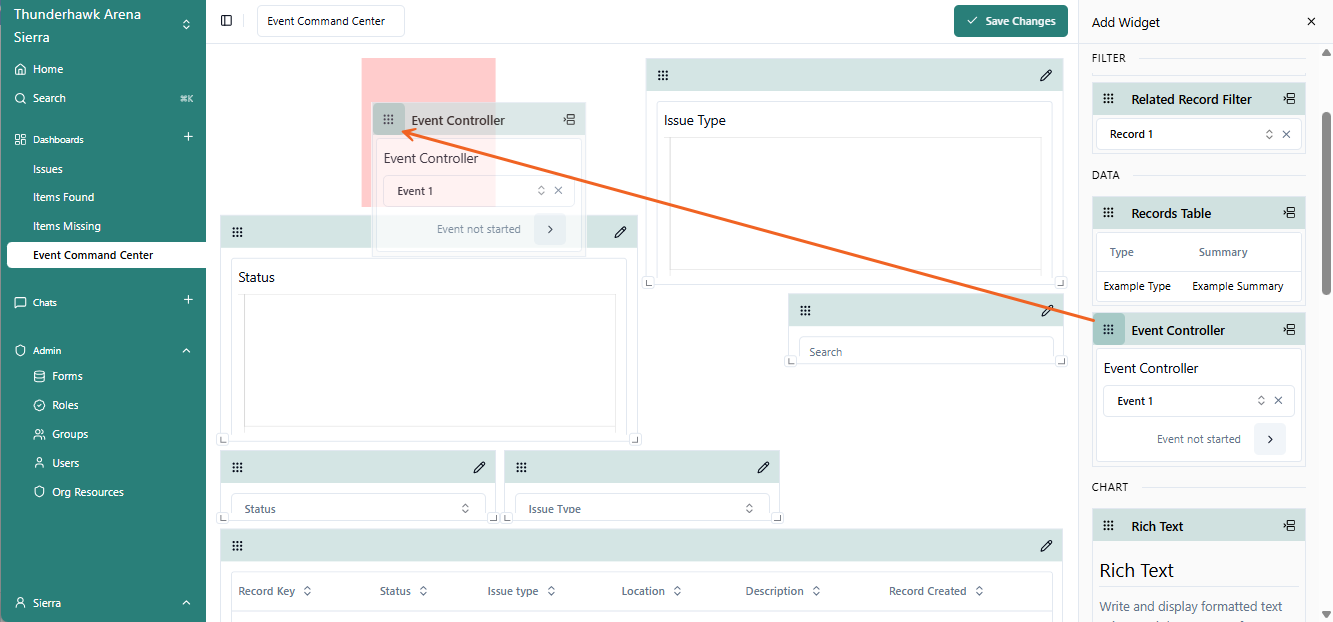Expand the Thunderhawk Arena organization switcher
This screenshot has height=622, width=1333.
click(186, 25)
